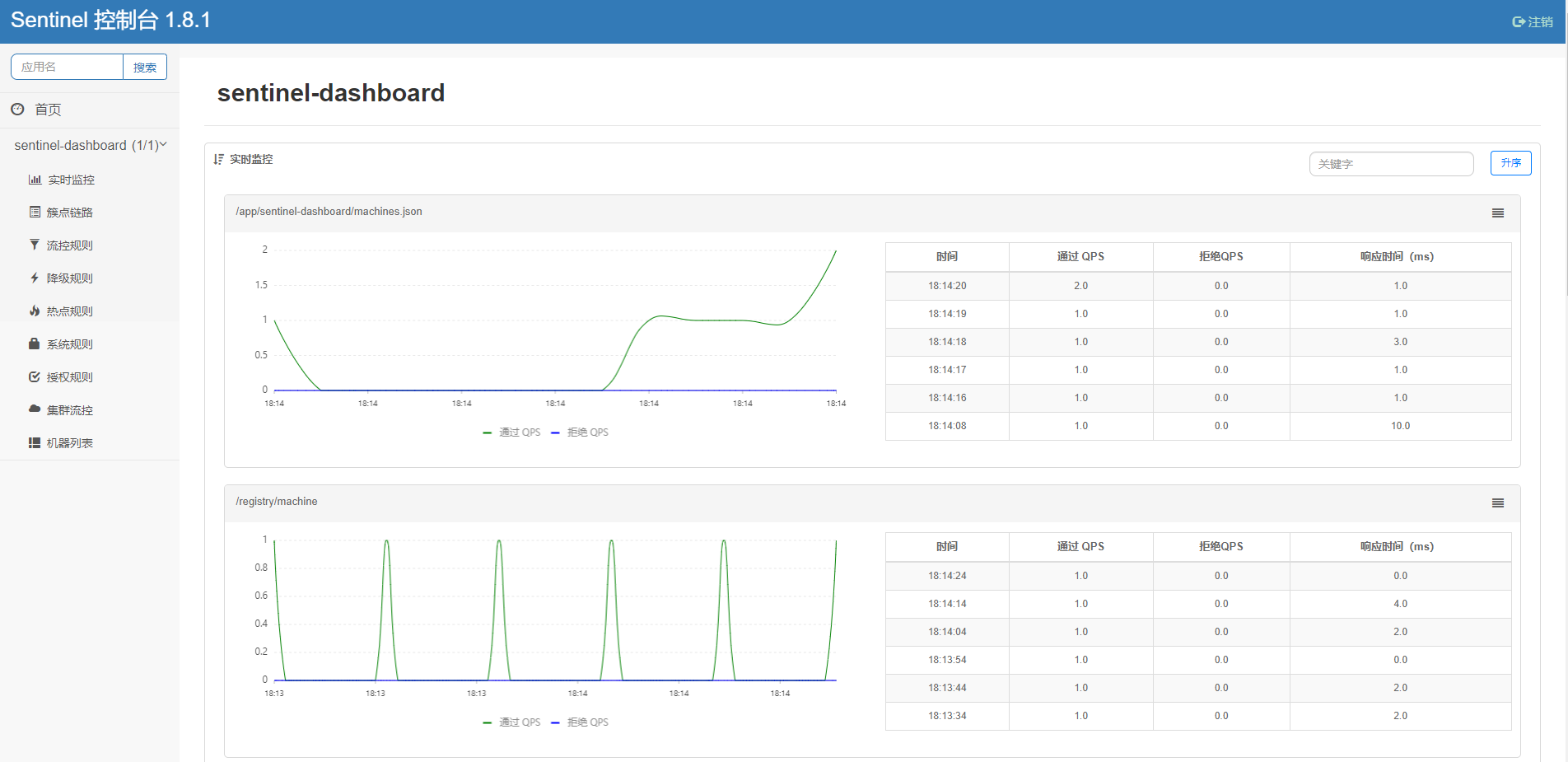This screenshot has width=1568, height=762.
Task: Click the degrade rules lightning icon
Action: click(x=35, y=278)
